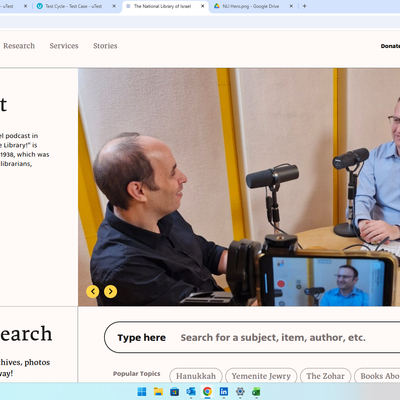Image resolution: width=400 pixels, height=400 pixels.
Task: Select the Yemenite Jewry popular topic
Action: click(261, 376)
